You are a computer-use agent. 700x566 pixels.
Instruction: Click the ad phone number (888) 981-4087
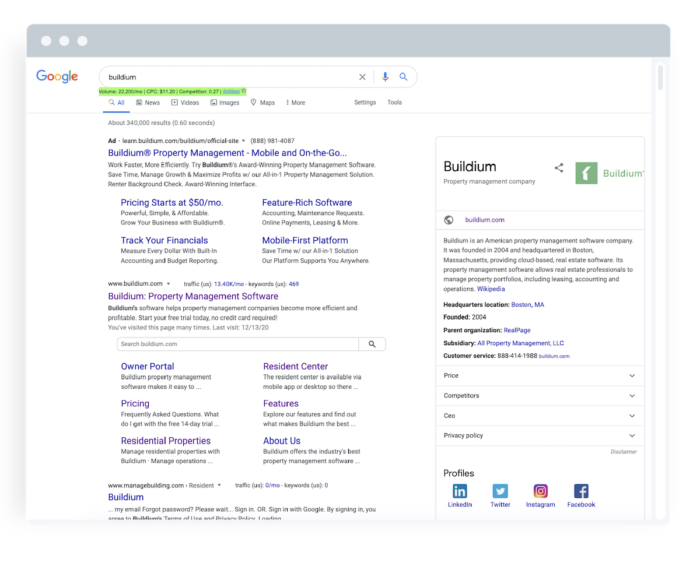[272, 141]
